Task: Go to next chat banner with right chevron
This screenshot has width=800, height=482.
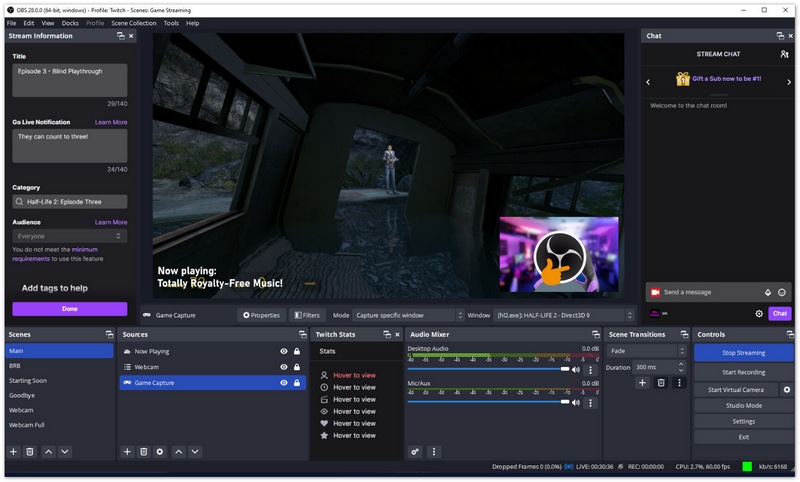Action: (x=789, y=82)
